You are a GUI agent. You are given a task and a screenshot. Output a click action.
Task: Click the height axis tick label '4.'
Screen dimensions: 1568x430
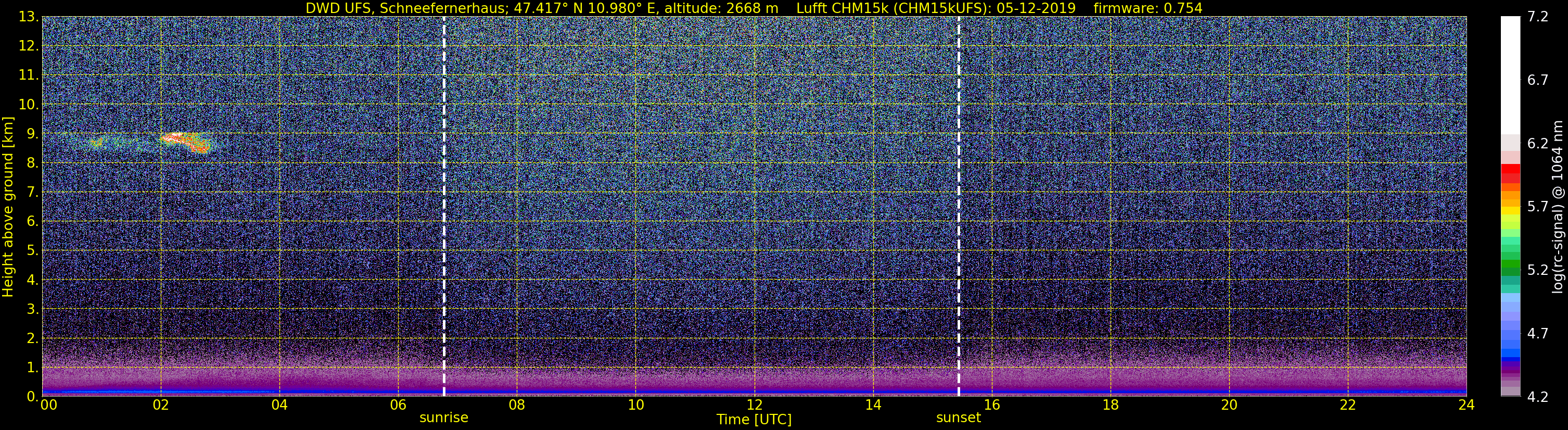click(x=32, y=280)
